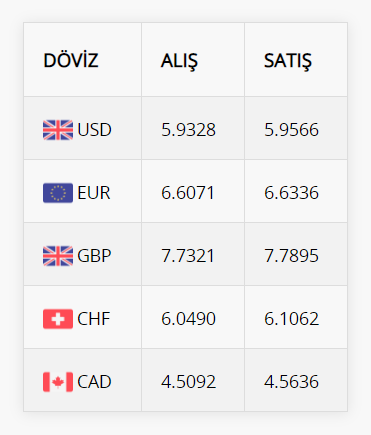
Task: Select the CHF currency label
Action: point(94,319)
